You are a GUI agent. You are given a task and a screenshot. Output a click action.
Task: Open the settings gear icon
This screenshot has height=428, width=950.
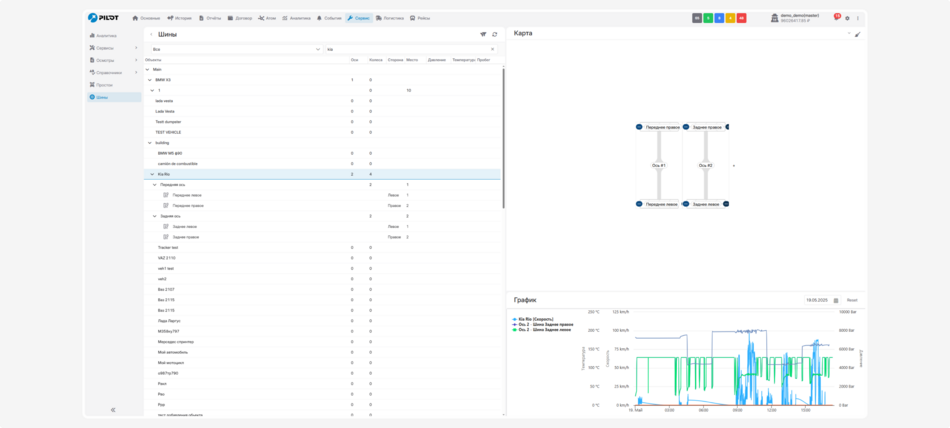848,18
